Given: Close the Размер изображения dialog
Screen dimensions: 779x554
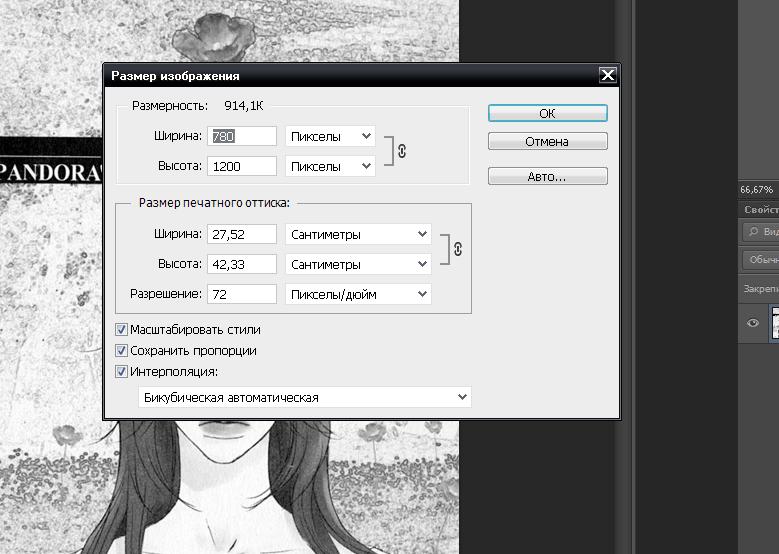Looking at the screenshot, I should [608, 75].
